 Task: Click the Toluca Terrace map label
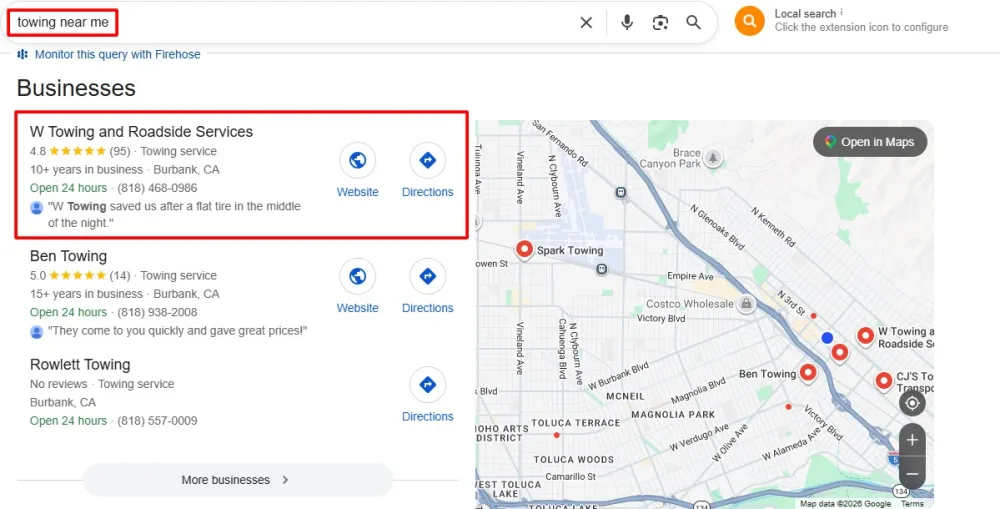(x=575, y=423)
